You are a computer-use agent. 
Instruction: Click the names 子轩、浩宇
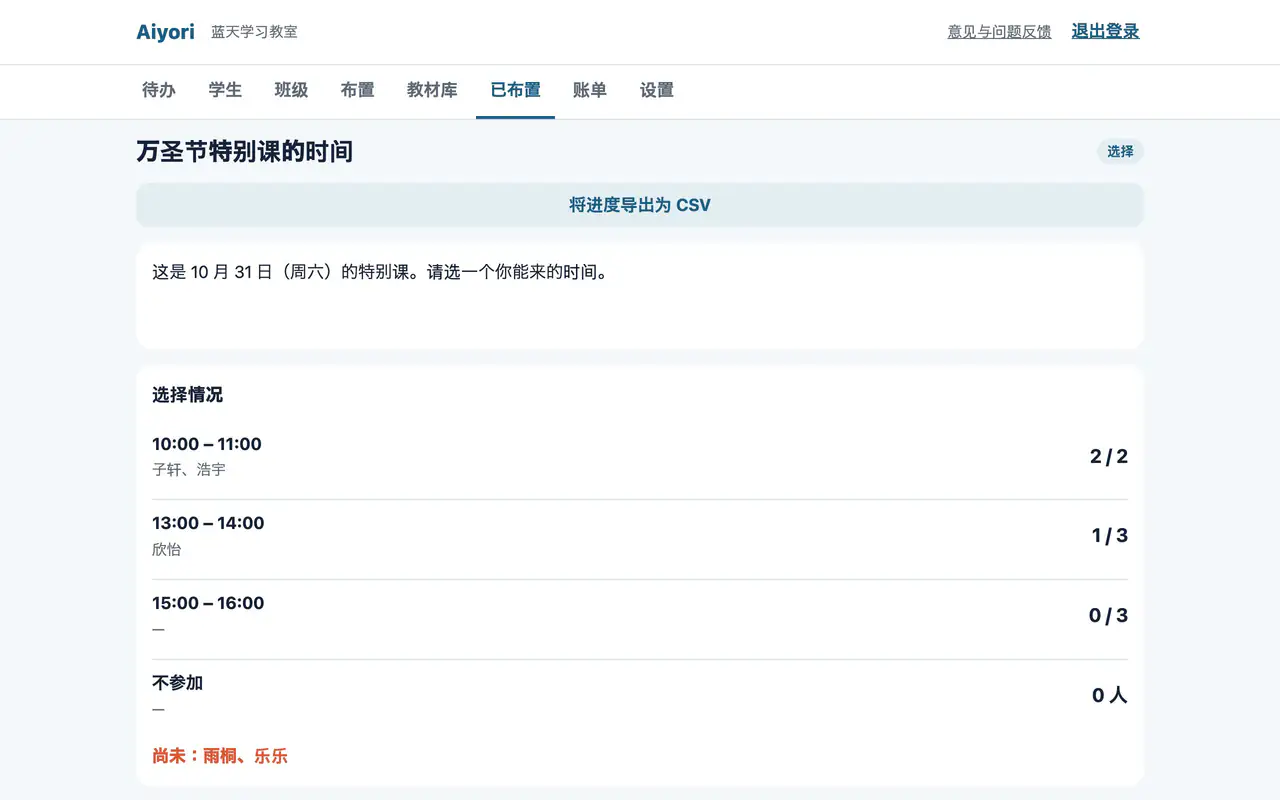pos(189,469)
